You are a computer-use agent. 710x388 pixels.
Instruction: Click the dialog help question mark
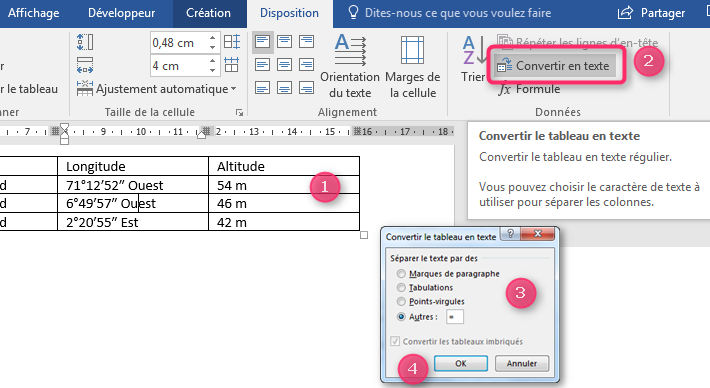point(510,234)
